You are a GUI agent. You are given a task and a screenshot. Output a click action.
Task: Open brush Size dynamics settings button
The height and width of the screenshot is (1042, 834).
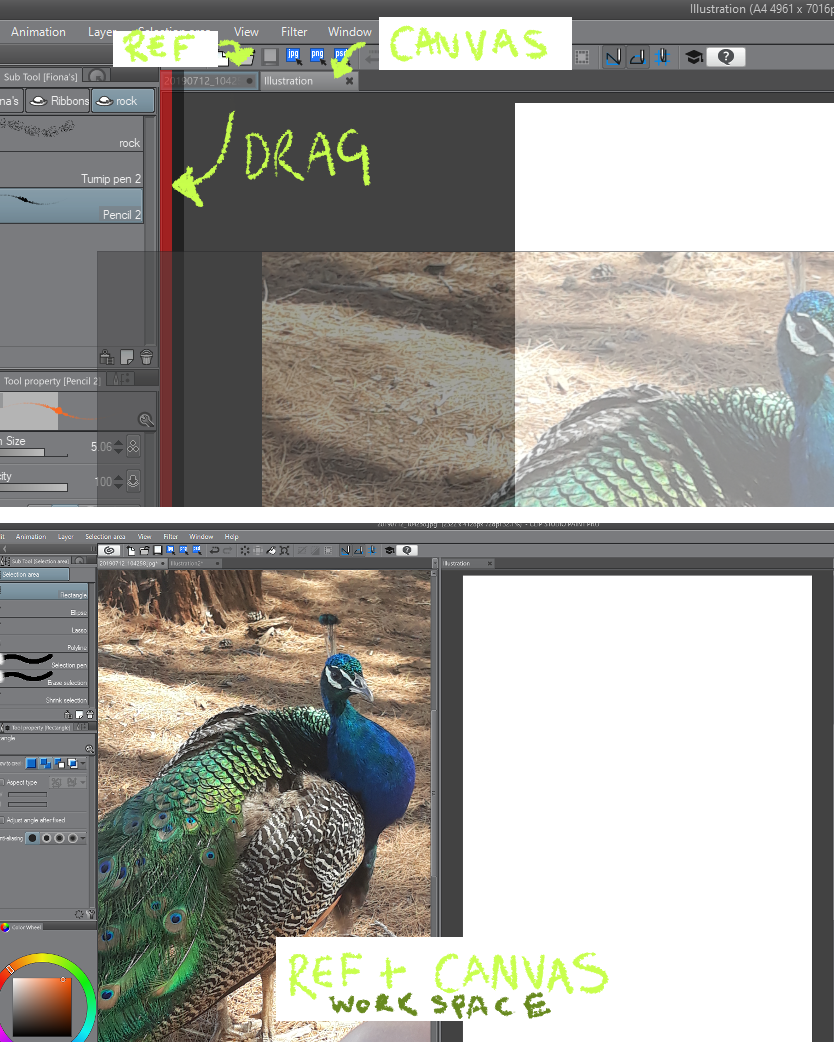coord(133,447)
